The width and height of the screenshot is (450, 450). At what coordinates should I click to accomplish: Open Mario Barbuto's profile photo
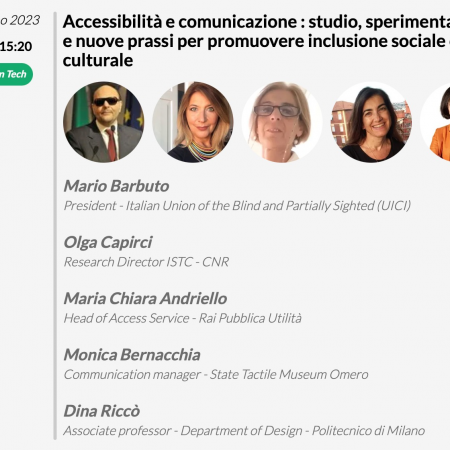click(x=104, y=122)
